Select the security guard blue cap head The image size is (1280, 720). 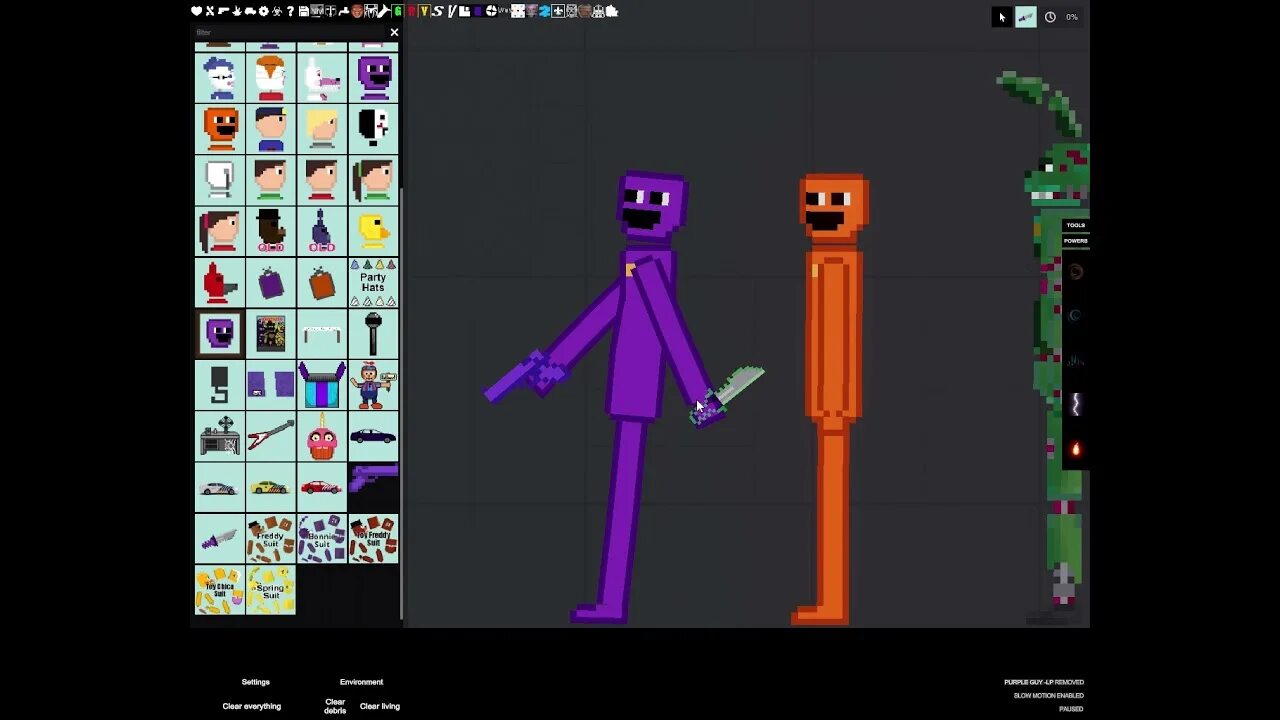[x=271, y=128]
